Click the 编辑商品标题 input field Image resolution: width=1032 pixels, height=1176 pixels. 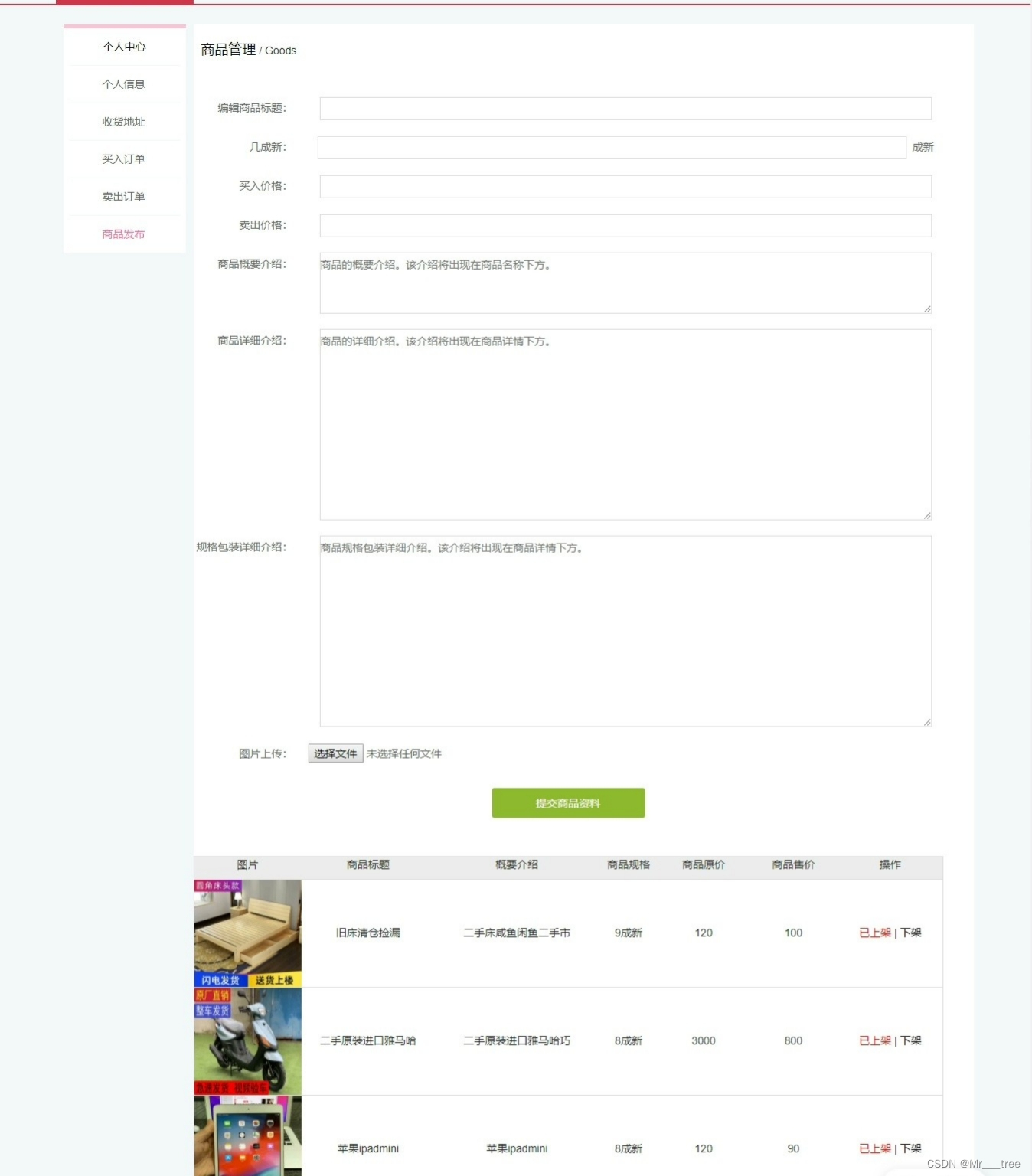pos(625,109)
